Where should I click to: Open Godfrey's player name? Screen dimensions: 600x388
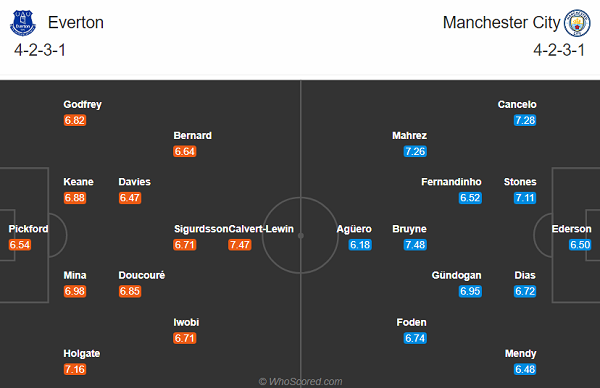point(83,104)
